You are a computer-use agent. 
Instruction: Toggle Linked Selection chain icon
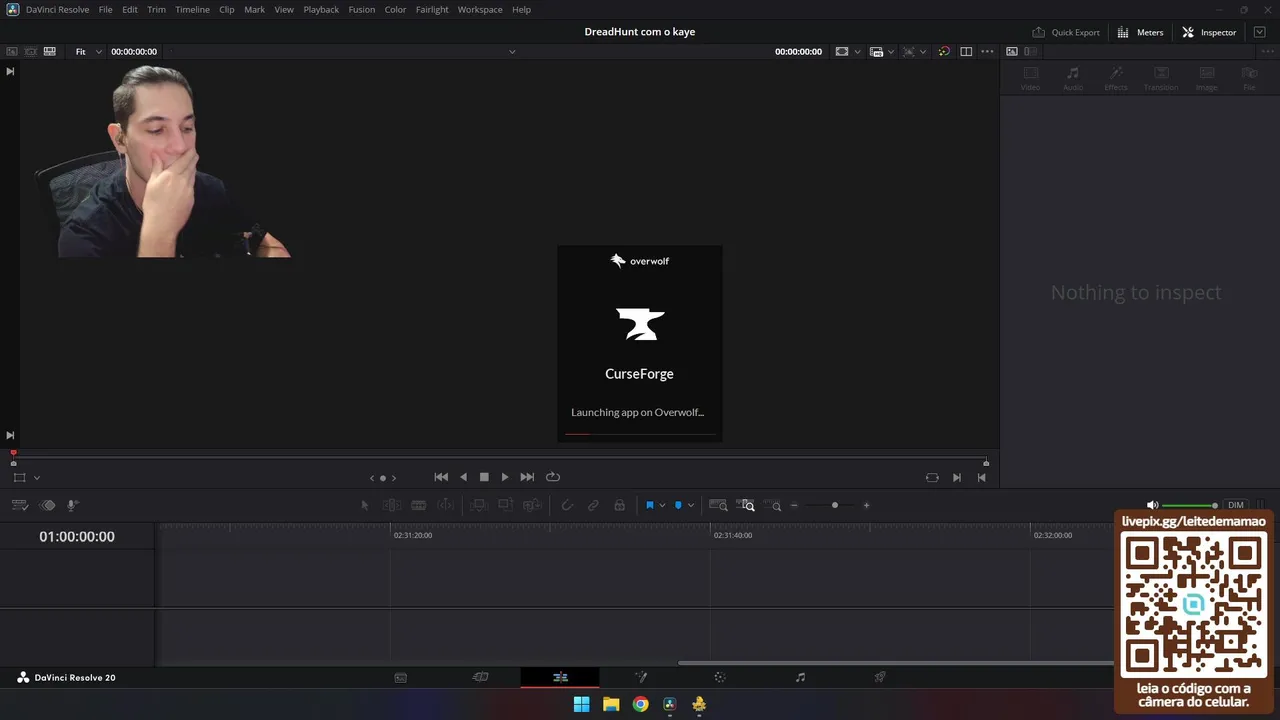593,505
